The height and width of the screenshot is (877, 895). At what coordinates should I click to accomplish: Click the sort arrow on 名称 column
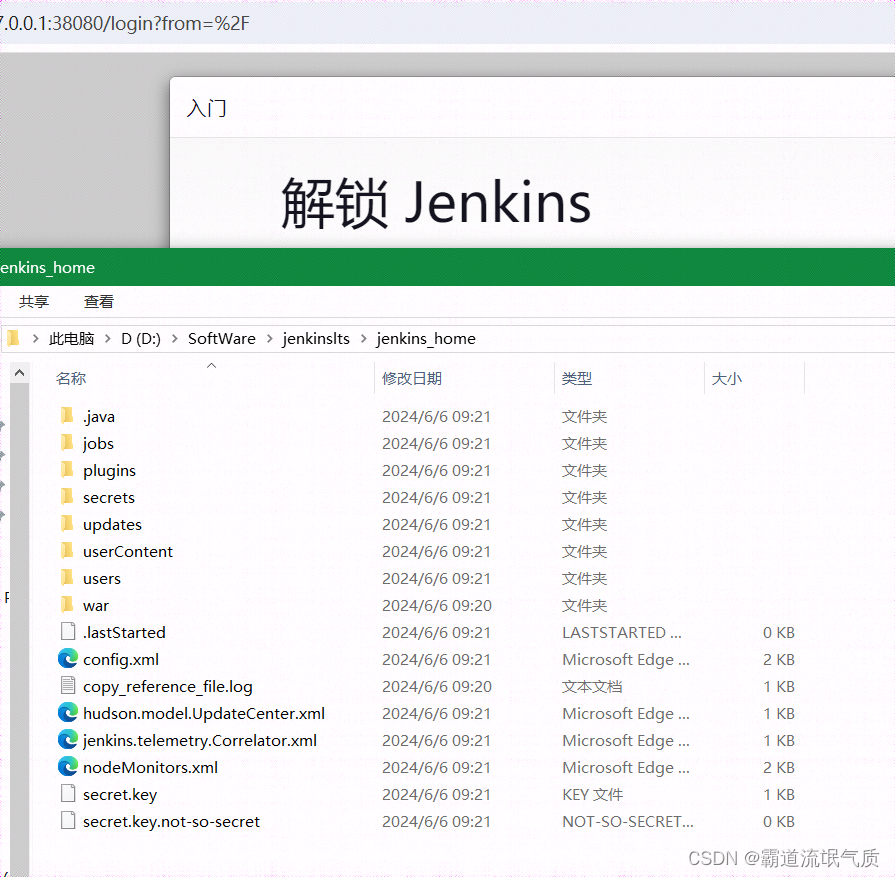click(211, 365)
